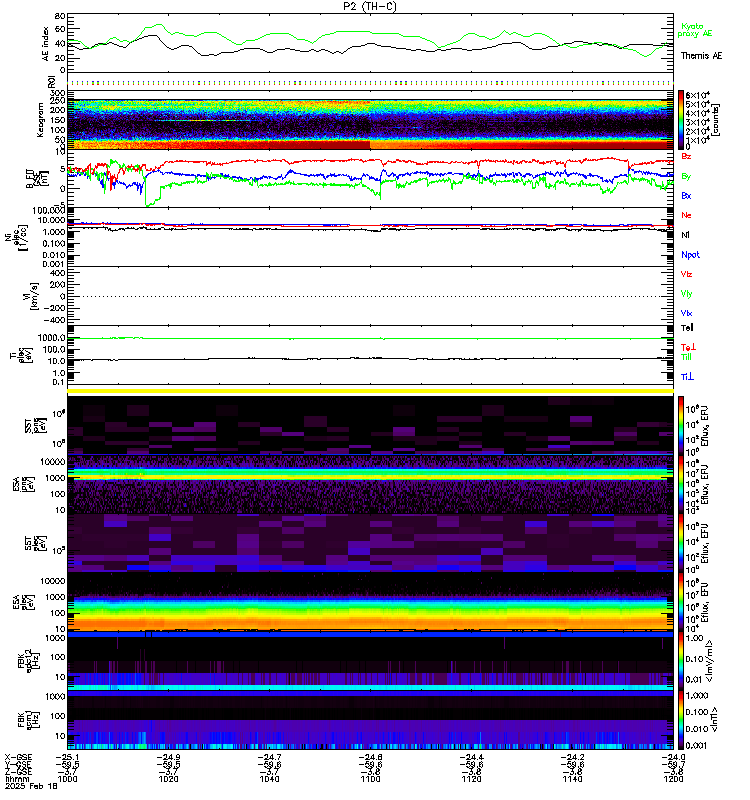Select the Kyoto proxy AE legend label
The width and height of the screenshot is (750, 800).
[x=695, y=30]
